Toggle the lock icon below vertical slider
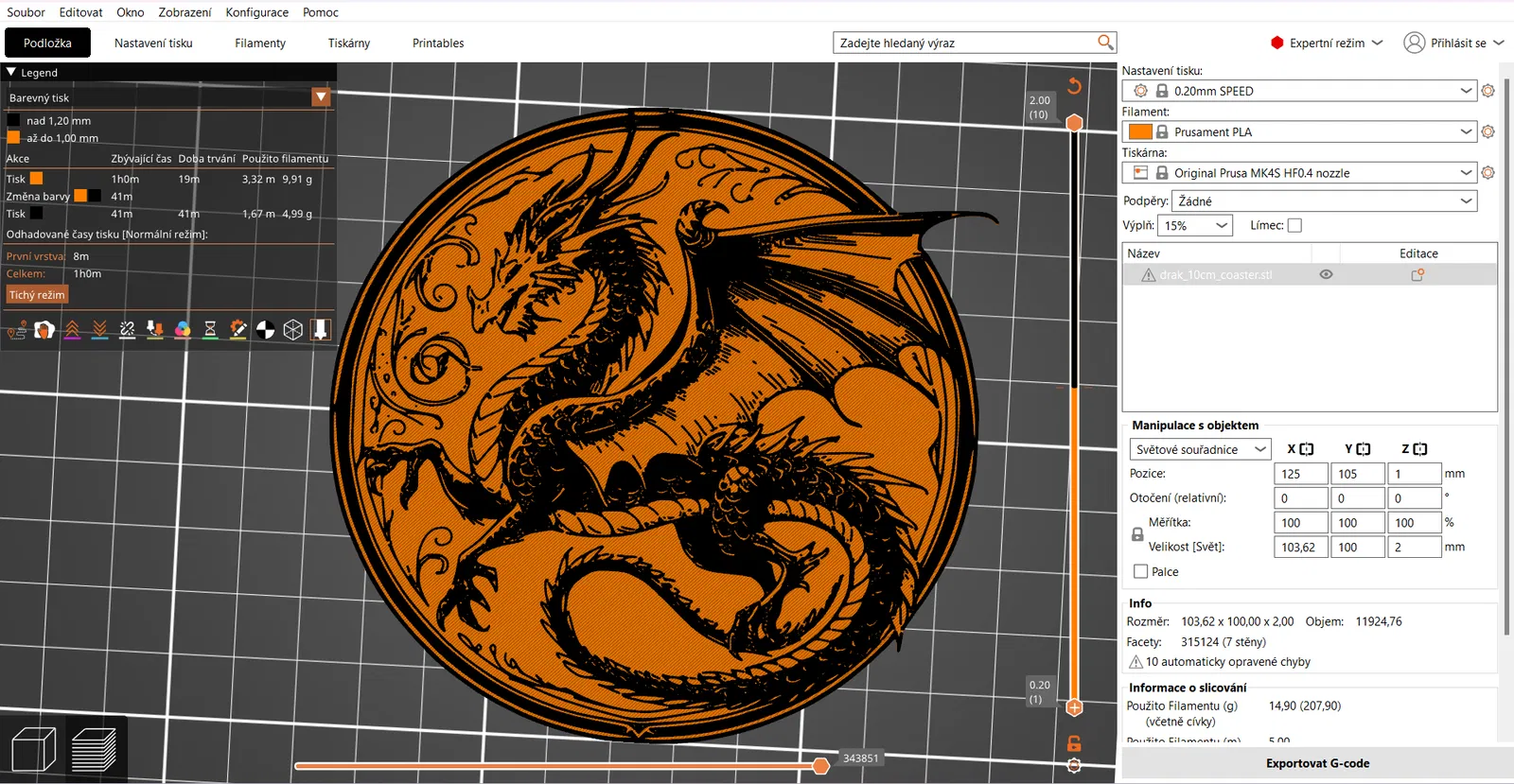This screenshot has height=784, width=1514. pyautogui.click(x=1074, y=744)
